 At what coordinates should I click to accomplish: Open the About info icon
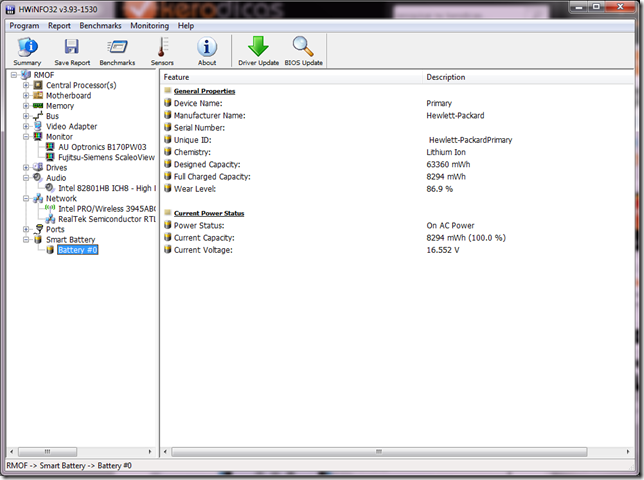pyautogui.click(x=207, y=51)
